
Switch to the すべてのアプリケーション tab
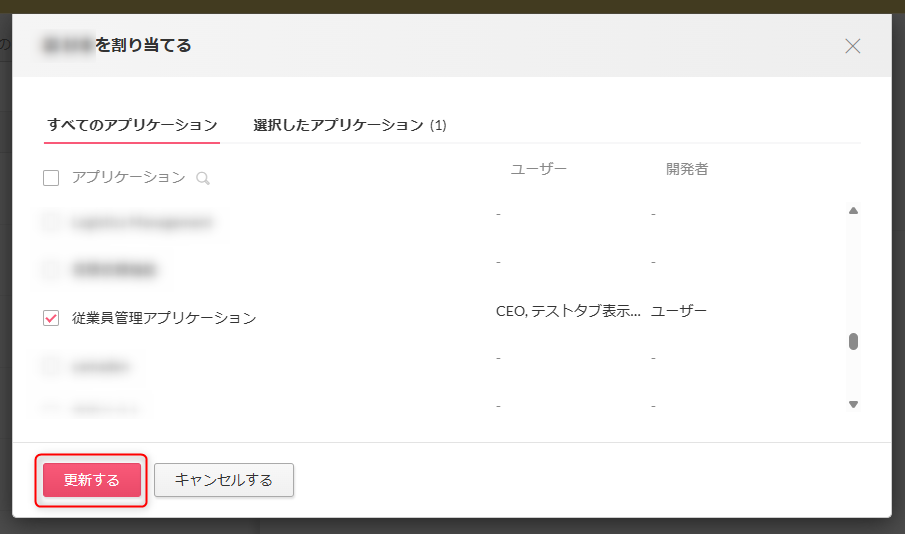tap(132, 125)
